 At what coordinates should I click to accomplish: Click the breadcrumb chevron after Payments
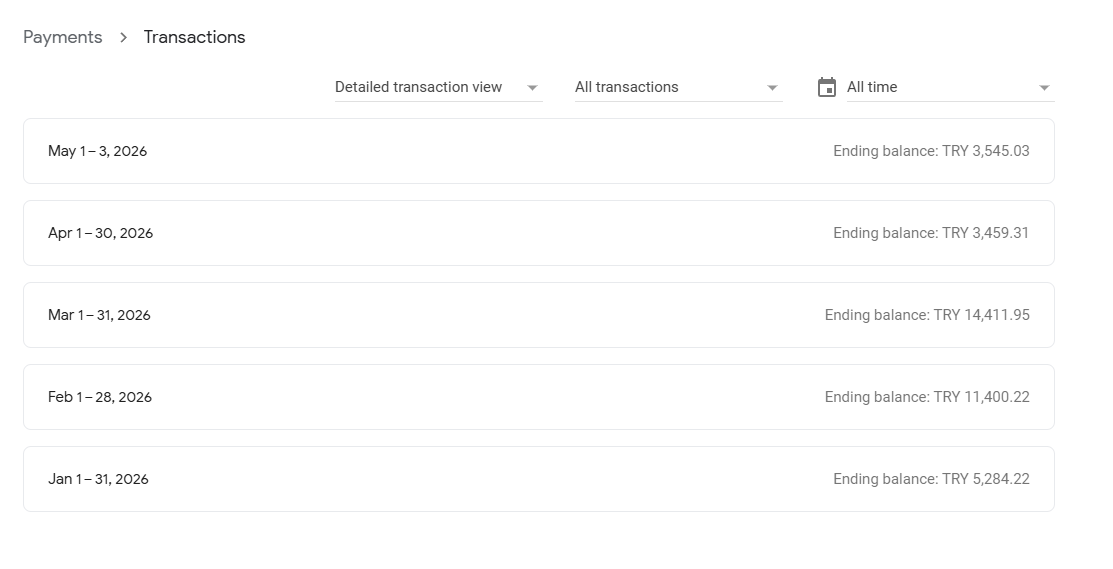click(x=124, y=38)
